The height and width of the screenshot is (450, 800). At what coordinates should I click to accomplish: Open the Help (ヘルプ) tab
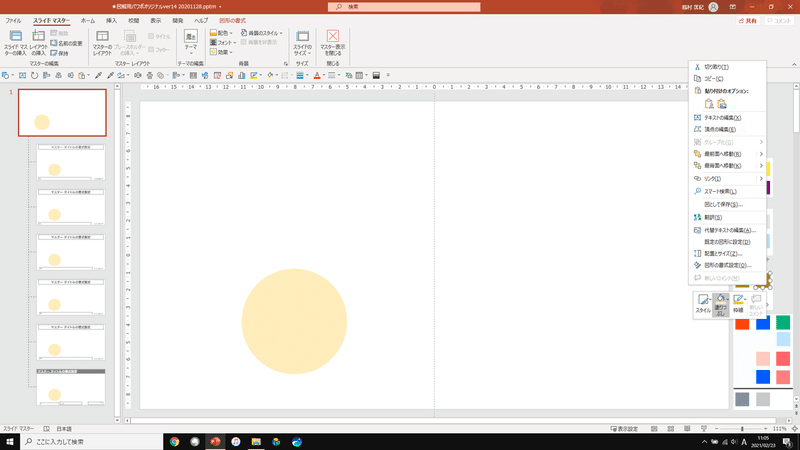click(201, 21)
